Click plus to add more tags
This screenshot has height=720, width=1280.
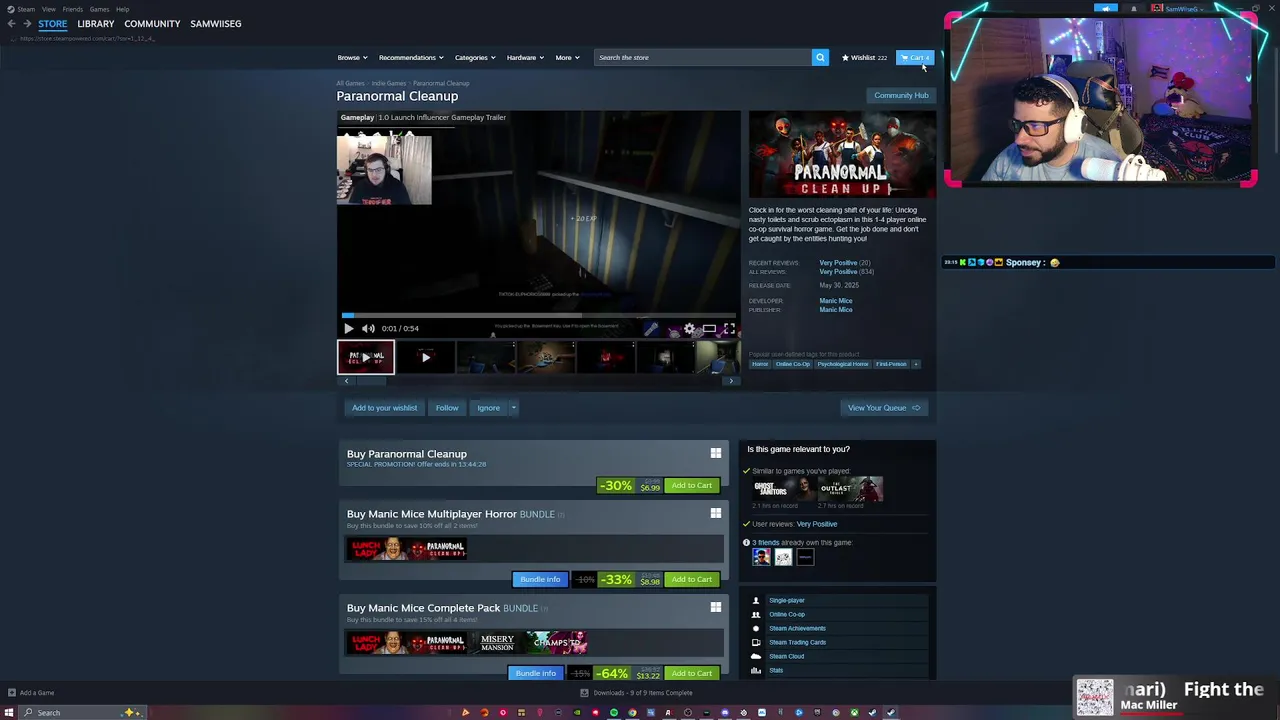915,364
